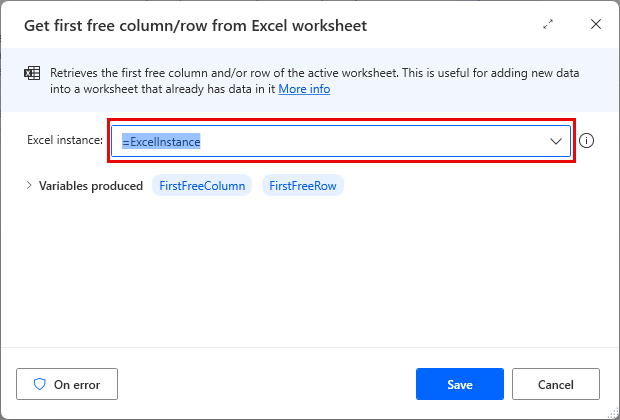The image size is (620, 420).
Task: Click the "Excel instance:" field label
Action: pyautogui.click(x=65, y=140)
